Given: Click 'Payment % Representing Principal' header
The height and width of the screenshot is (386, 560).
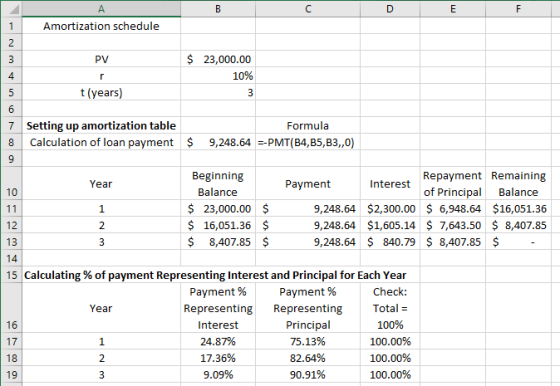Looking at the screenshot, I should (308, 308).
